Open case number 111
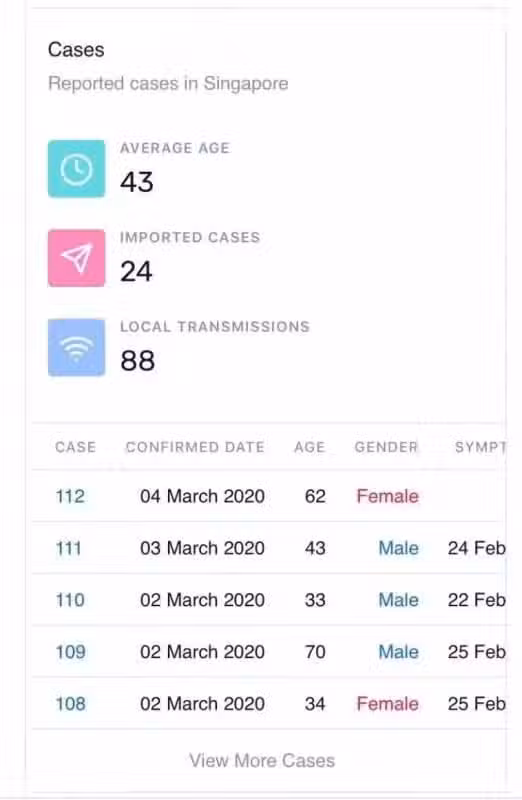This screenshot has height=800, width=522. [68, 548]
